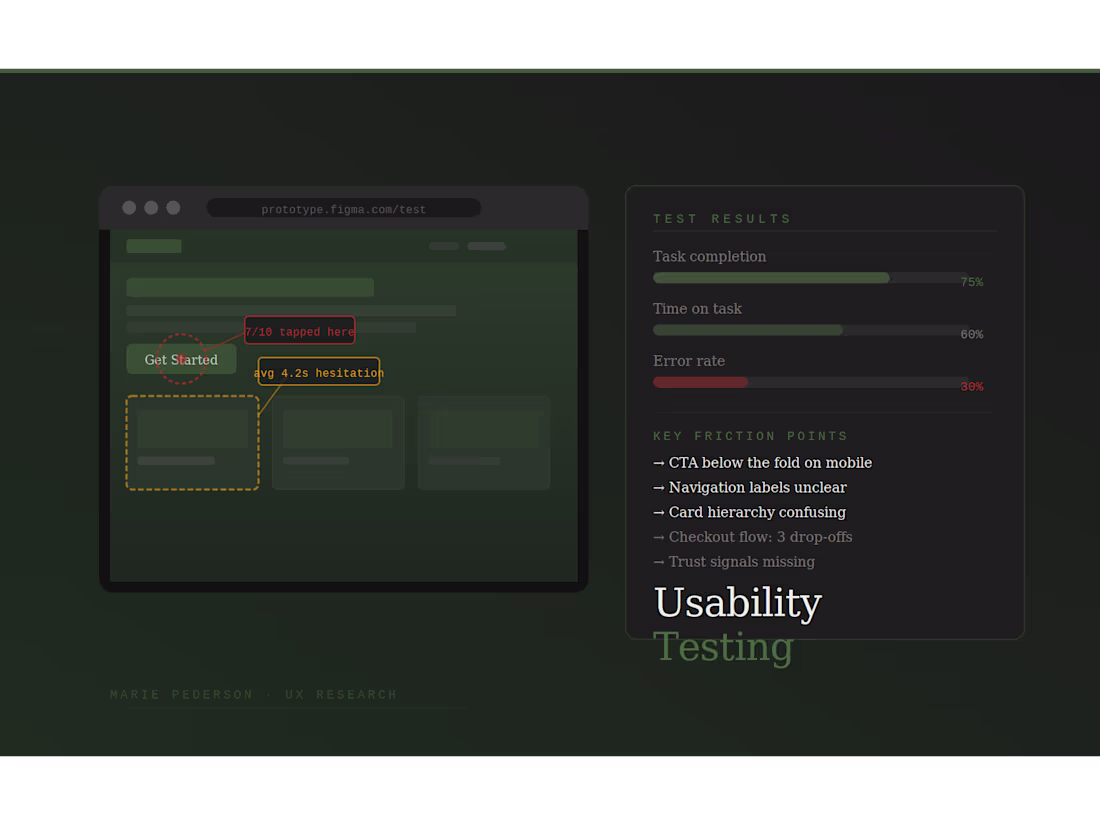
Task: Click the second nav placeholder pill in mockup header
Action: click(487, 246)
